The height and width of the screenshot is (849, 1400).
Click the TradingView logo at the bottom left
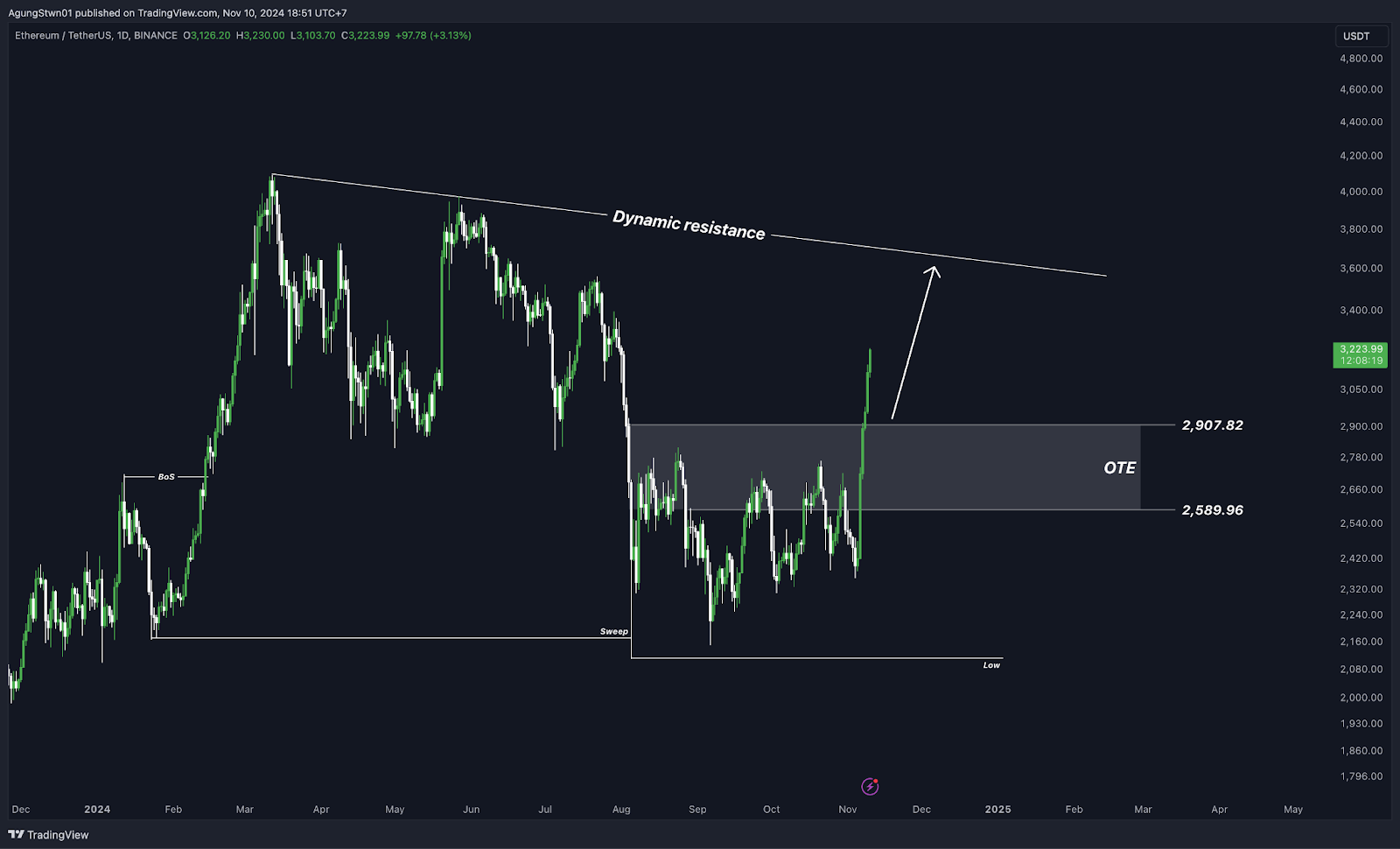click(48, 835)
